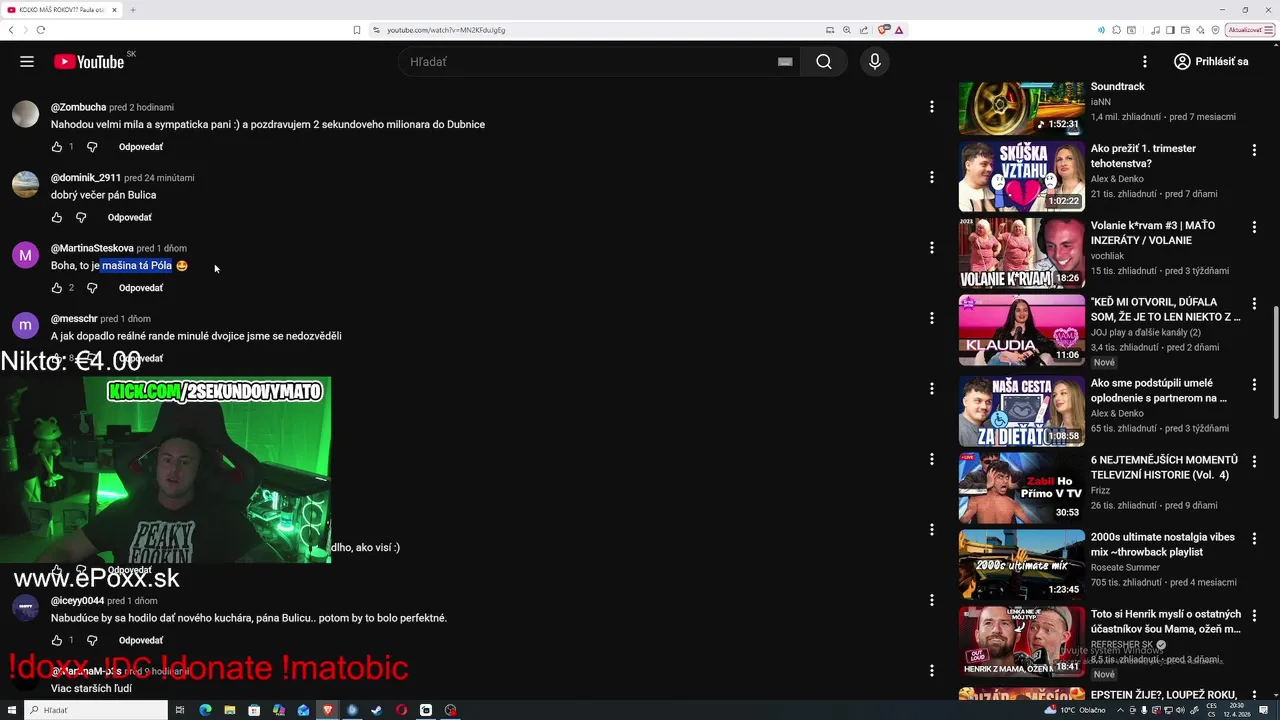Open @MartinaSteskova profile avatar
The image size is (1280, 720).
point(25,255)
